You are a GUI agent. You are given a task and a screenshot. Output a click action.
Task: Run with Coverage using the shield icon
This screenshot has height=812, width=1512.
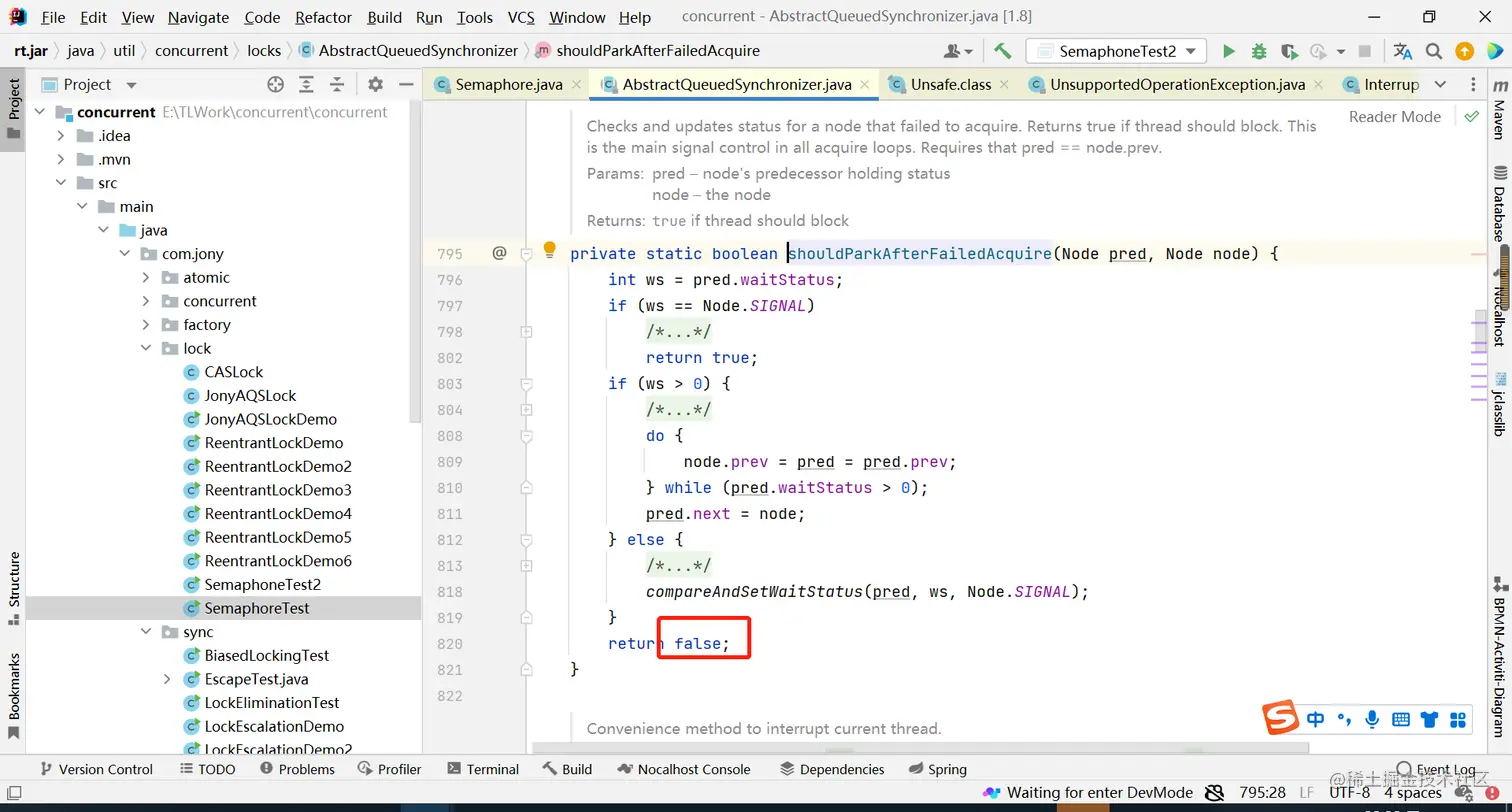(x=1289, y=51)
